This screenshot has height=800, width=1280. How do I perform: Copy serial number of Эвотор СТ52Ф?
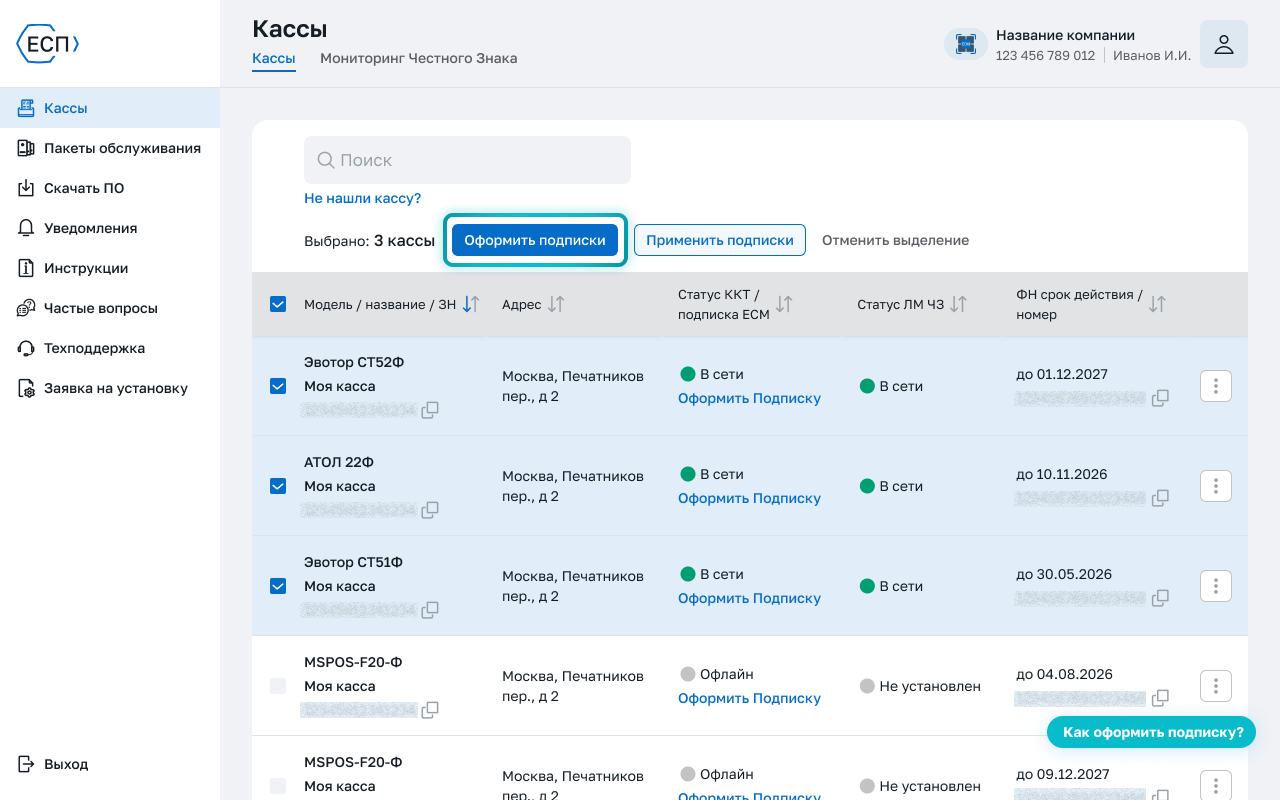point(430,410)
